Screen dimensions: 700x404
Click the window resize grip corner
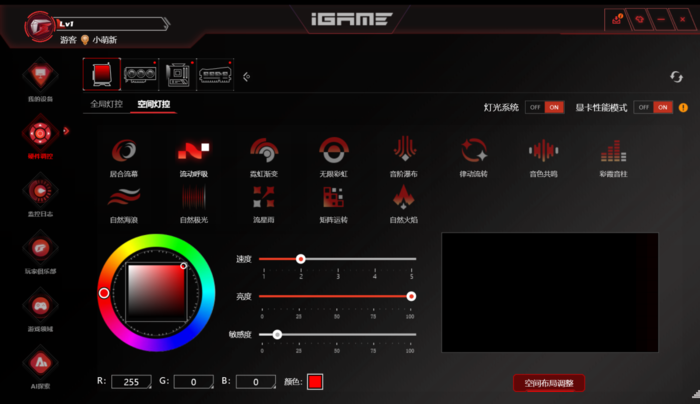[696, 393]
